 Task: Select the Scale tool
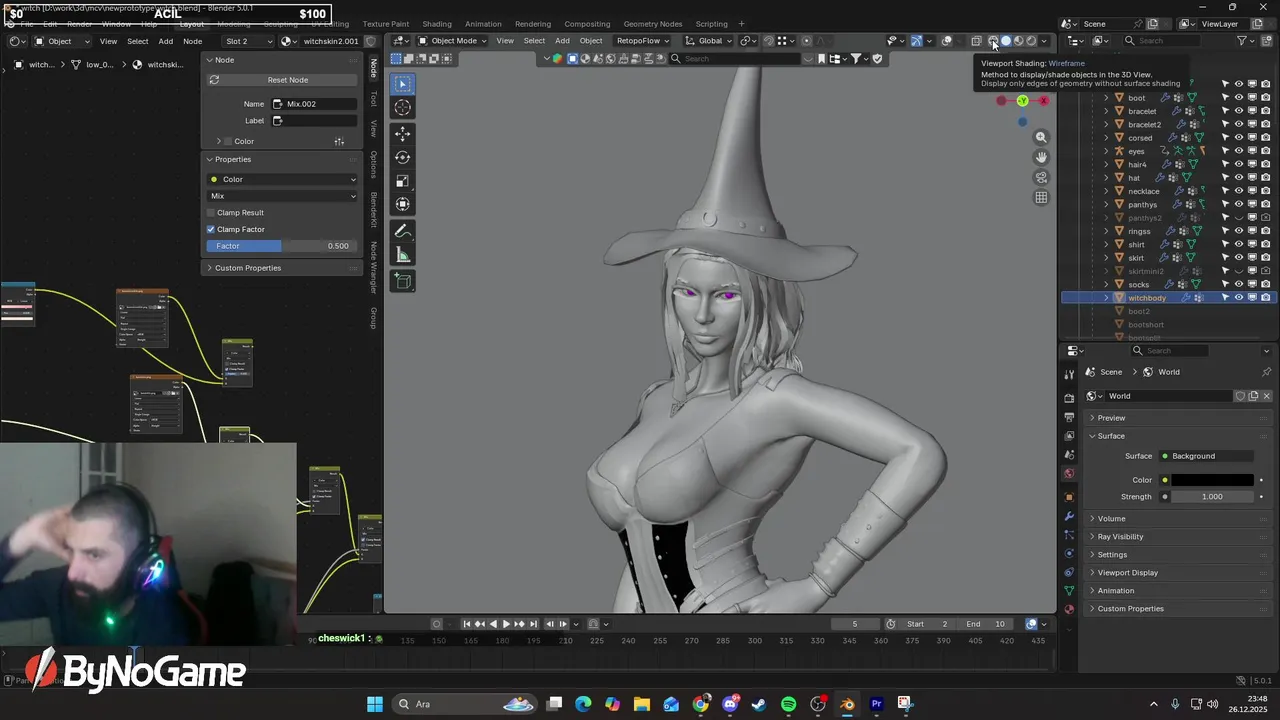402,181
